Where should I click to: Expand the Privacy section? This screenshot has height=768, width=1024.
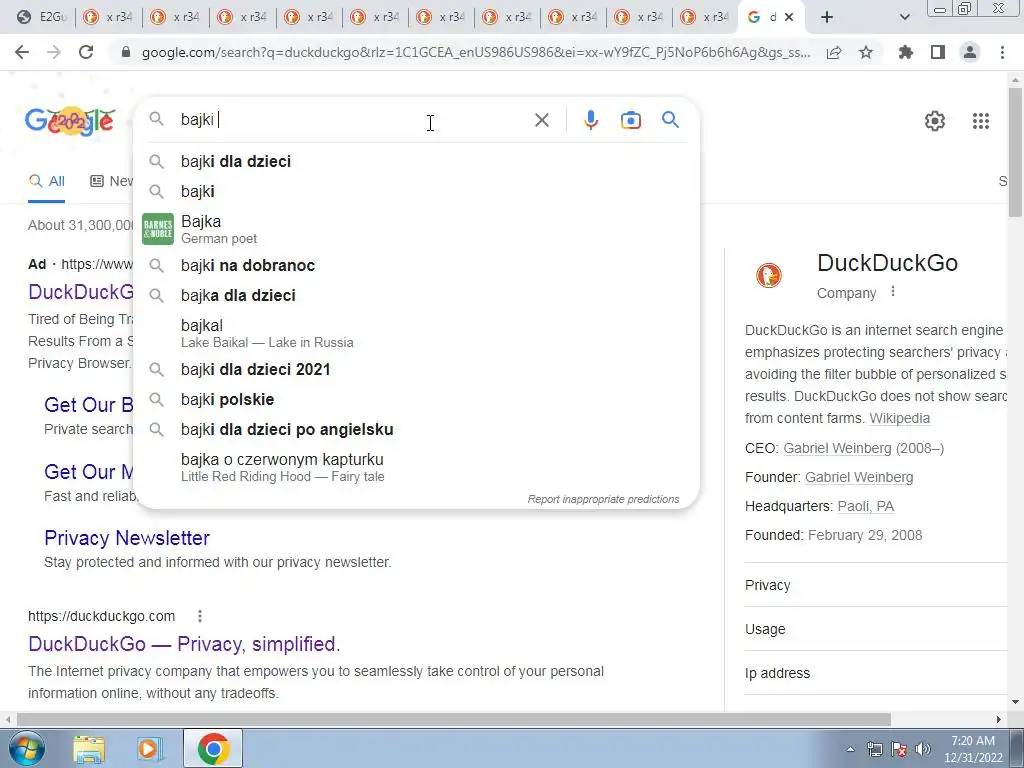(876, 585)
